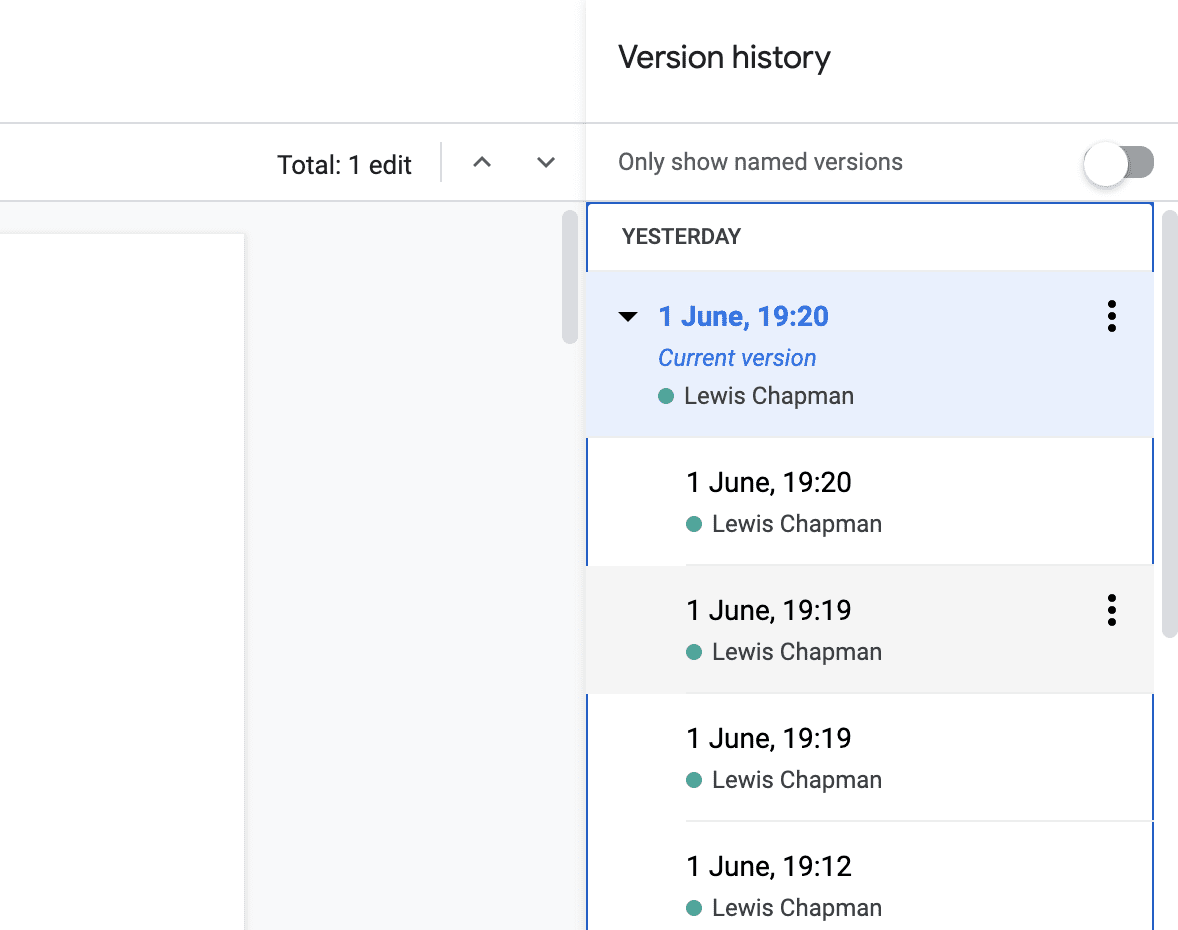The width and height of the screenshot is (1178, 930).
Task: Open three-dot menu on highlighted 19:19 version
Action: click(1111, 610)
